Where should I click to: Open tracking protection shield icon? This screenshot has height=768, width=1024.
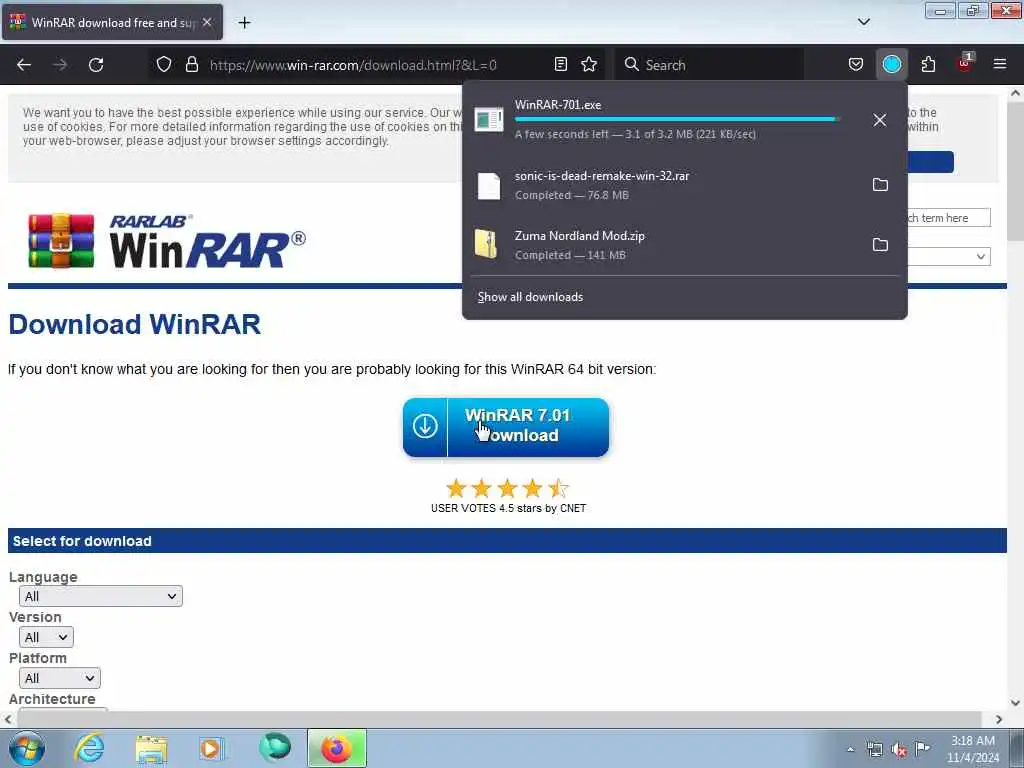tap(164, 64)
